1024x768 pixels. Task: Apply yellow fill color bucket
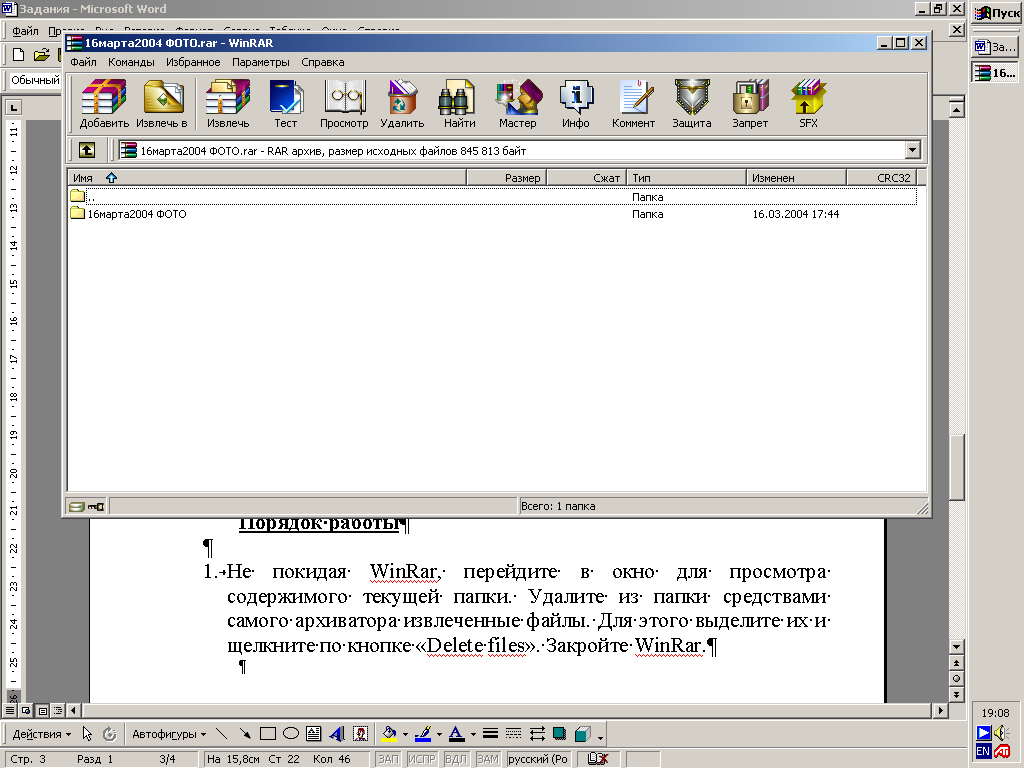coord(390,734)
